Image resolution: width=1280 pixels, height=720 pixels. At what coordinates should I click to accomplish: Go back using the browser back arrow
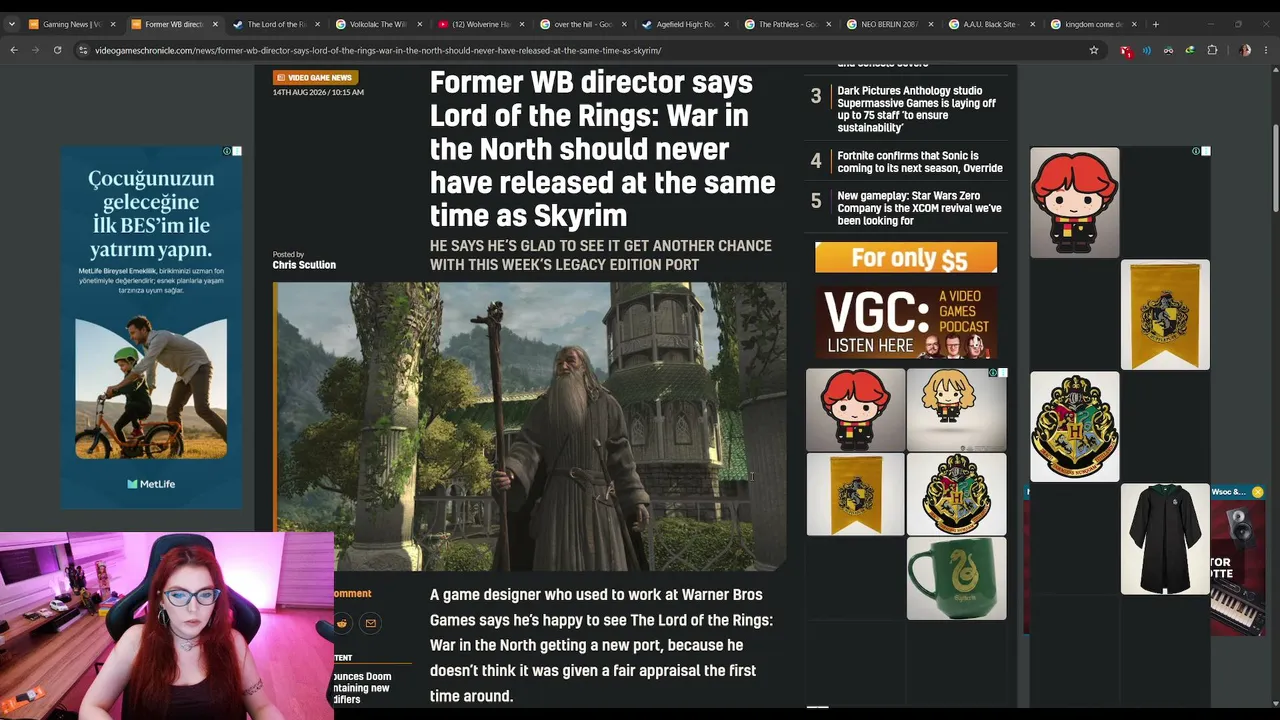tap(14, 50)
